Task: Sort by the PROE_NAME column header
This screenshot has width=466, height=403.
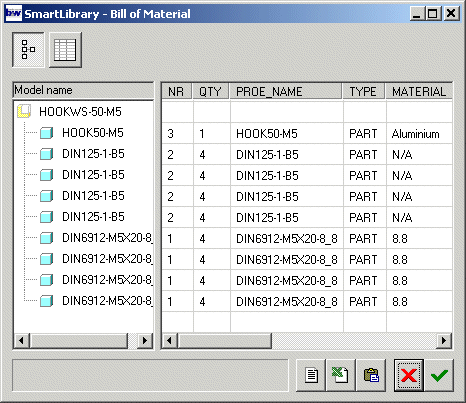Action: [x=286, y=91]
